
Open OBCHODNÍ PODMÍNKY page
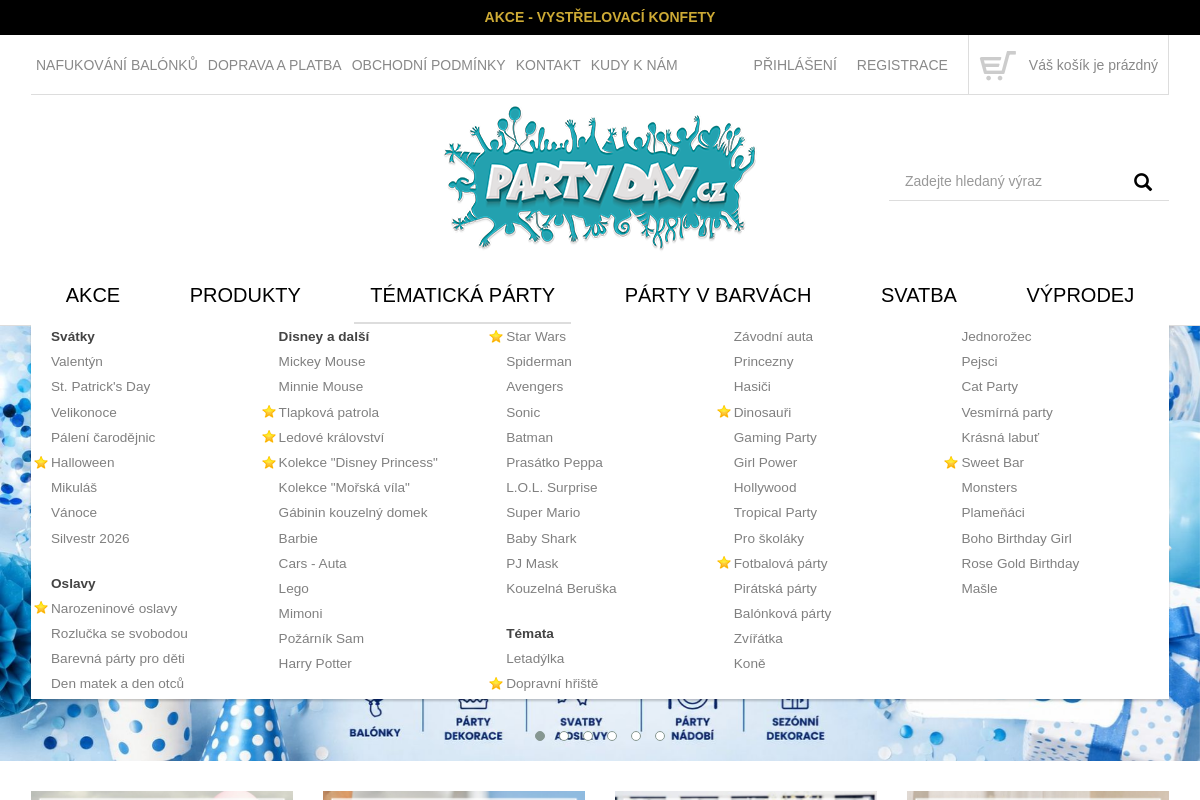(429, 65)
